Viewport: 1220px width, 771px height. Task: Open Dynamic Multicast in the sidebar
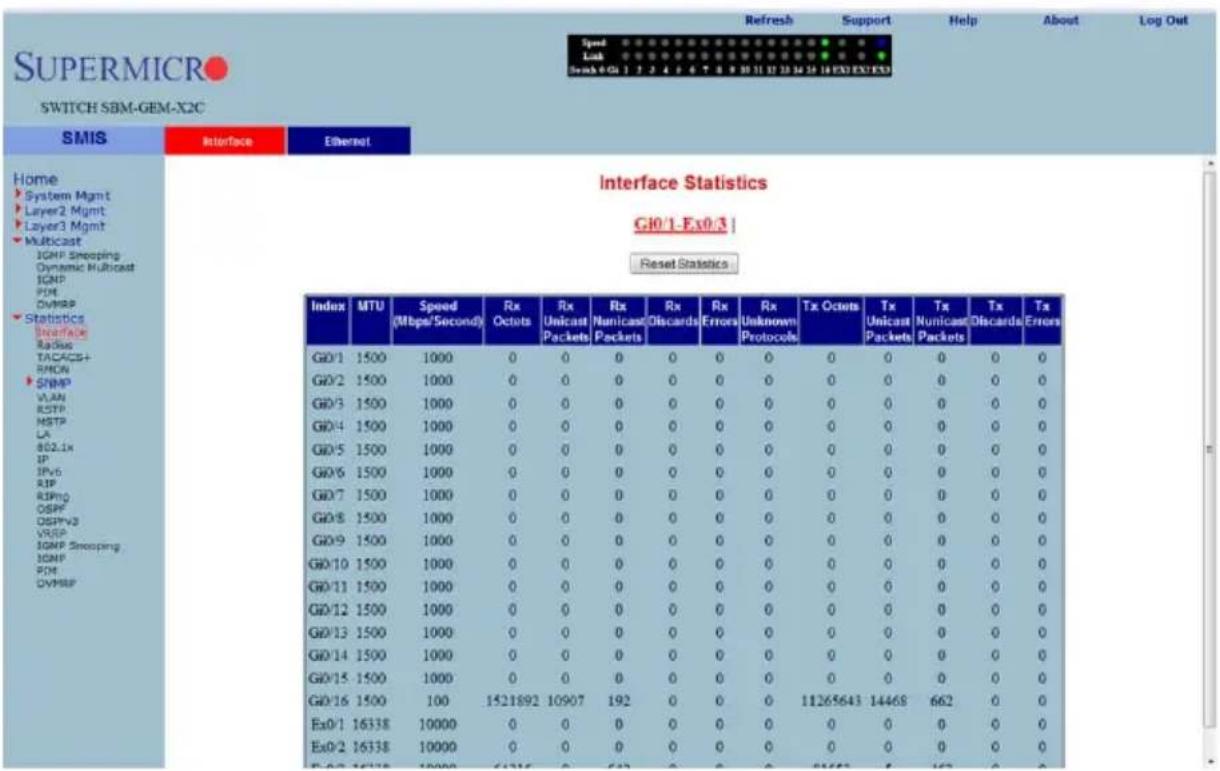(x=85, y=266)
